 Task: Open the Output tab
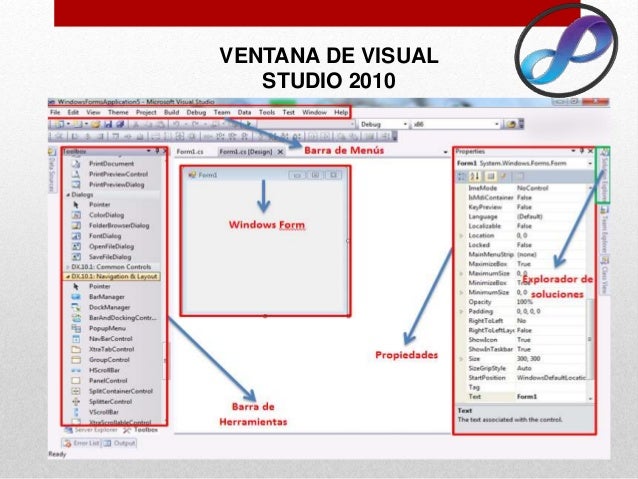tap(119, 443)
